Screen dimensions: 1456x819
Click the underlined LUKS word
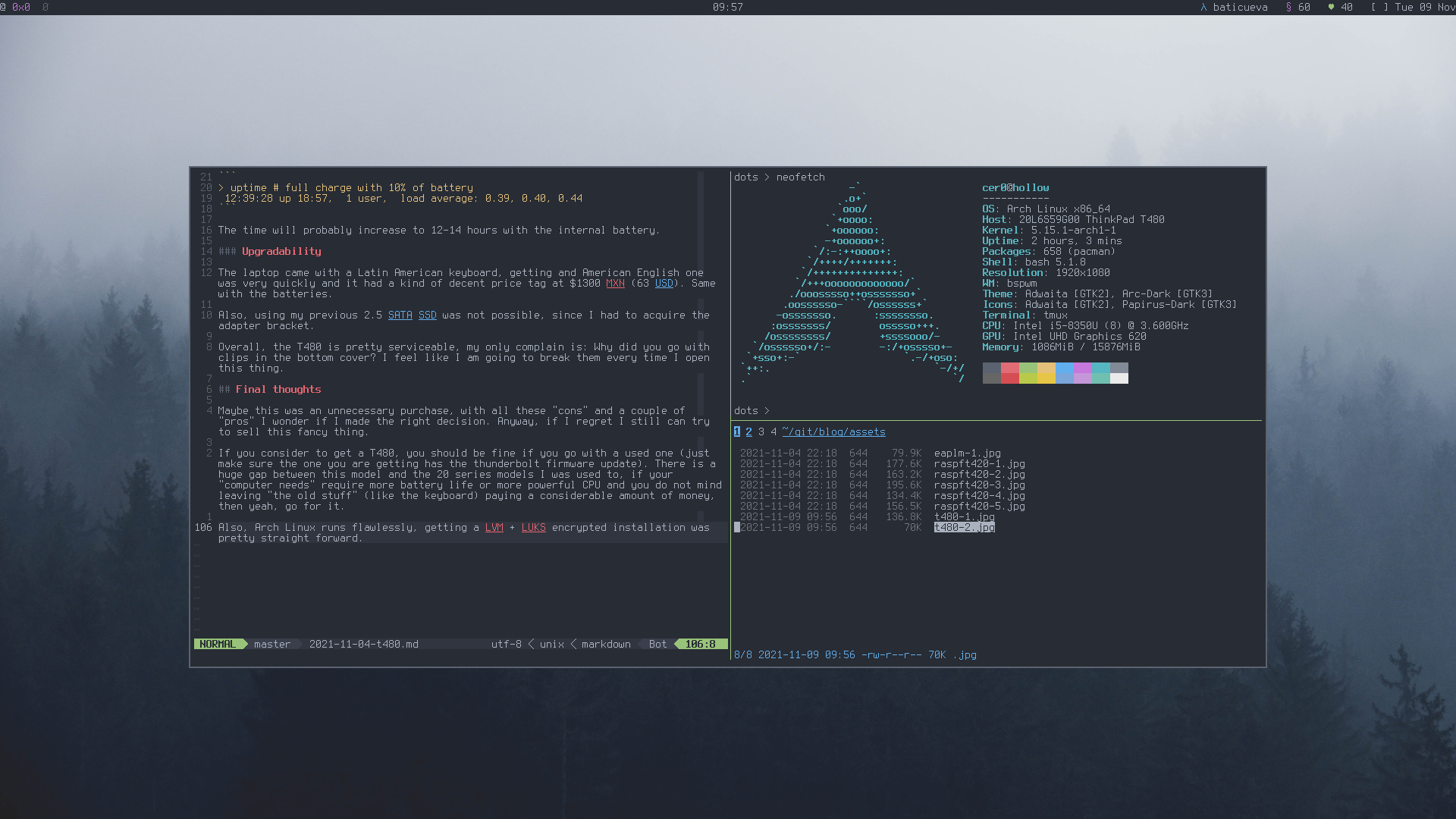pos(533,527)
